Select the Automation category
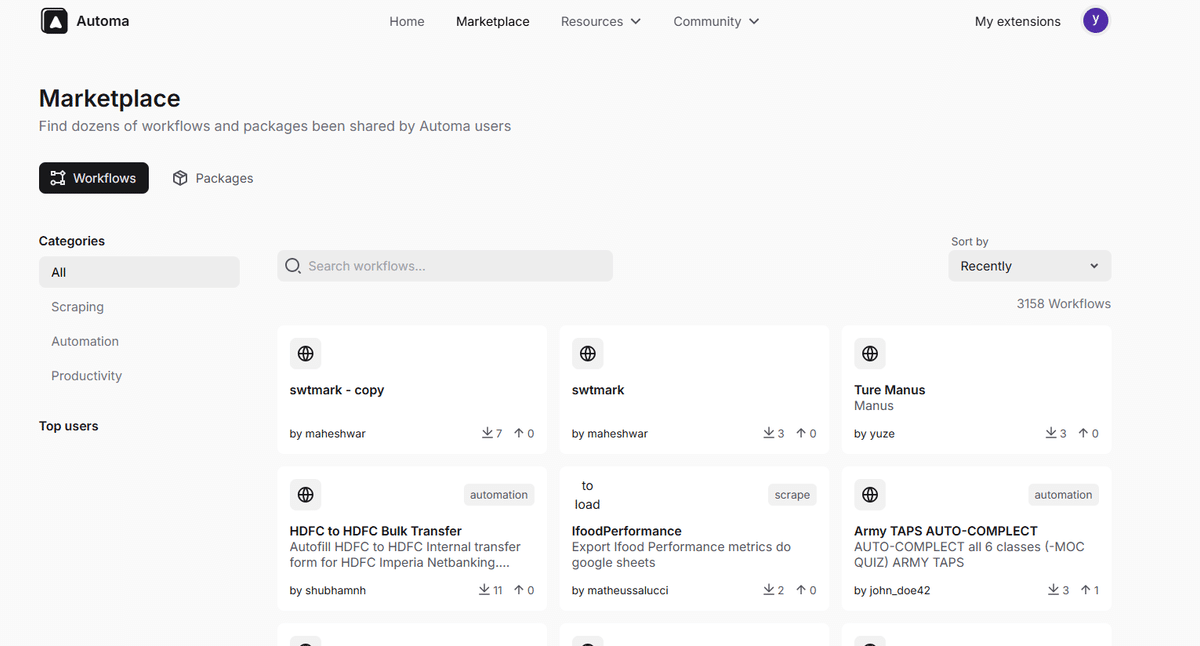The height and width of the screenshot is (646, 1200). point(85,341)
